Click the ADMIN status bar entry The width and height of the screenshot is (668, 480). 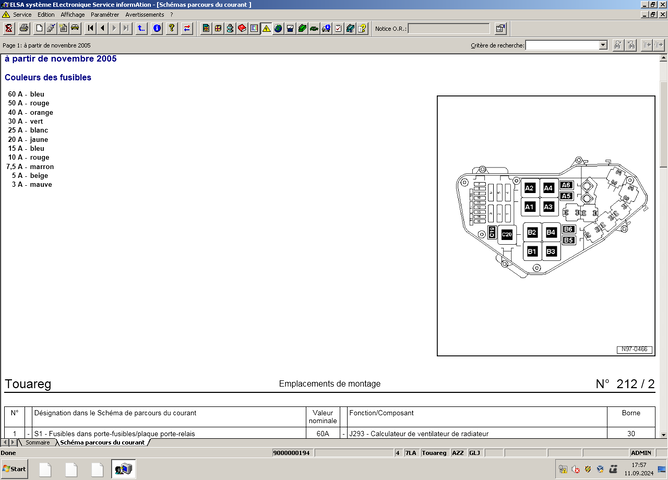tap(641, 453)
